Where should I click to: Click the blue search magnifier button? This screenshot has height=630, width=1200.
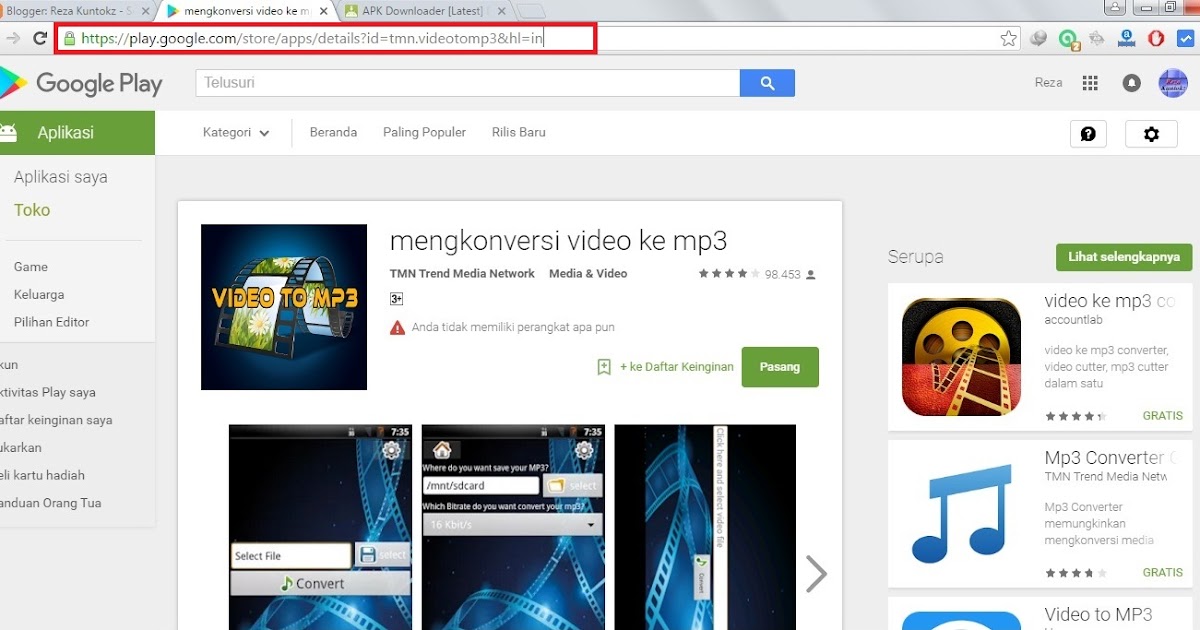point(767,83)
